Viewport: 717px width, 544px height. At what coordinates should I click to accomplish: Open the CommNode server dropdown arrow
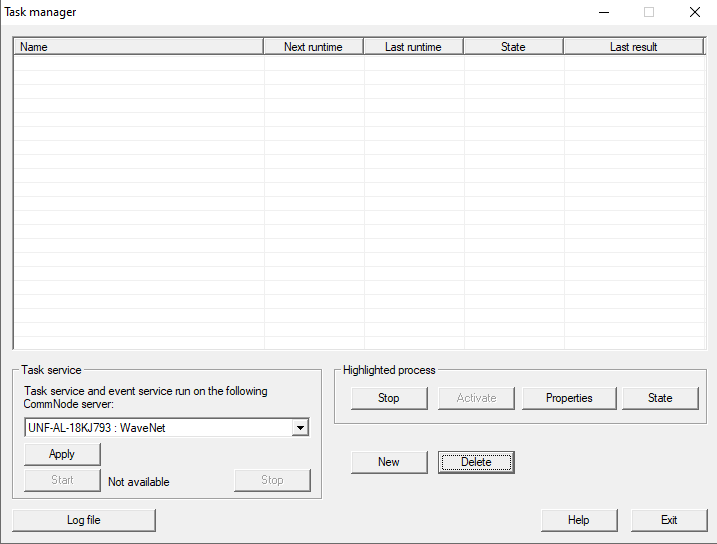click(300, 428)
